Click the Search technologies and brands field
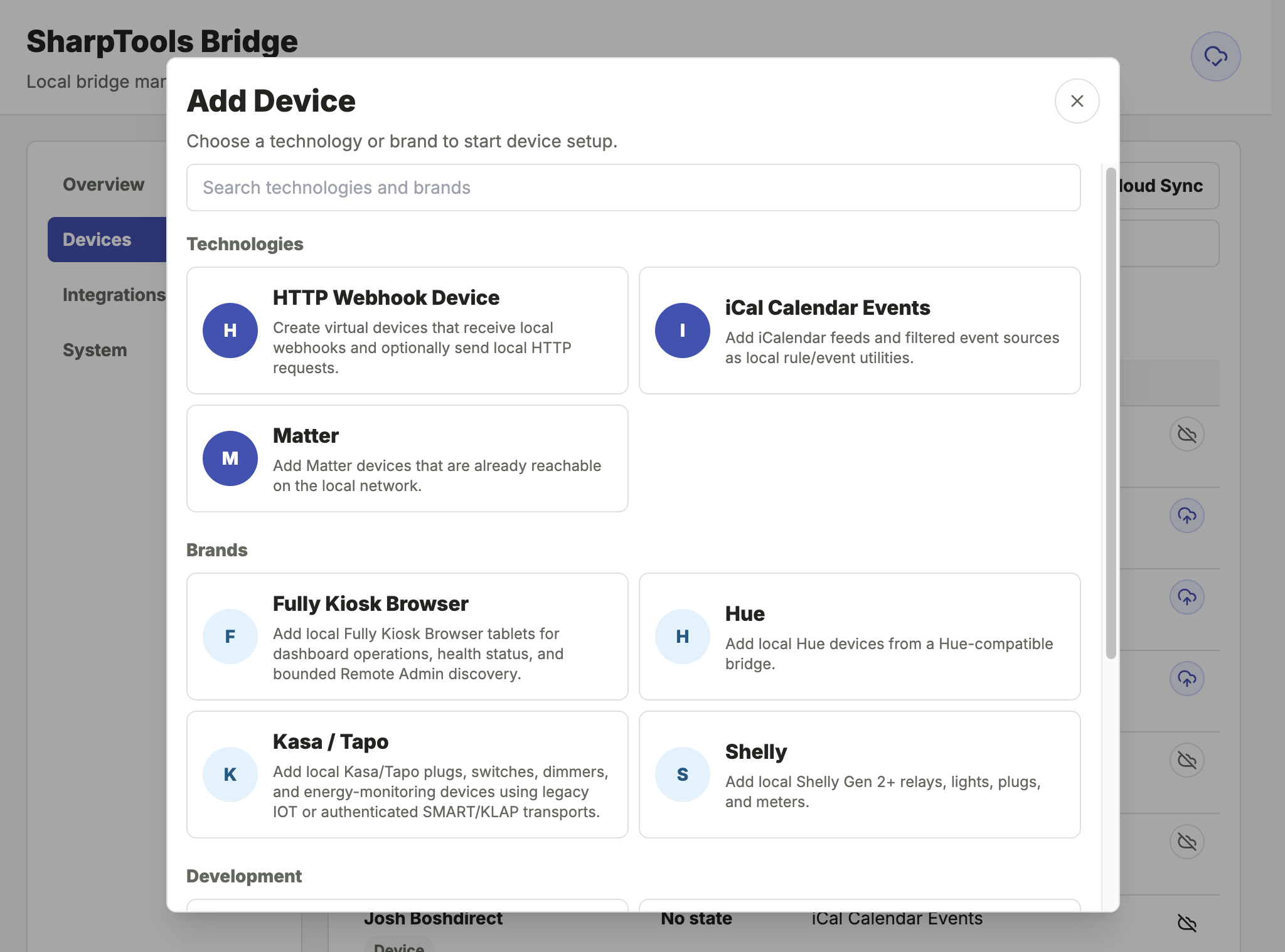The image size is (1285, 952). click(633, 188)
